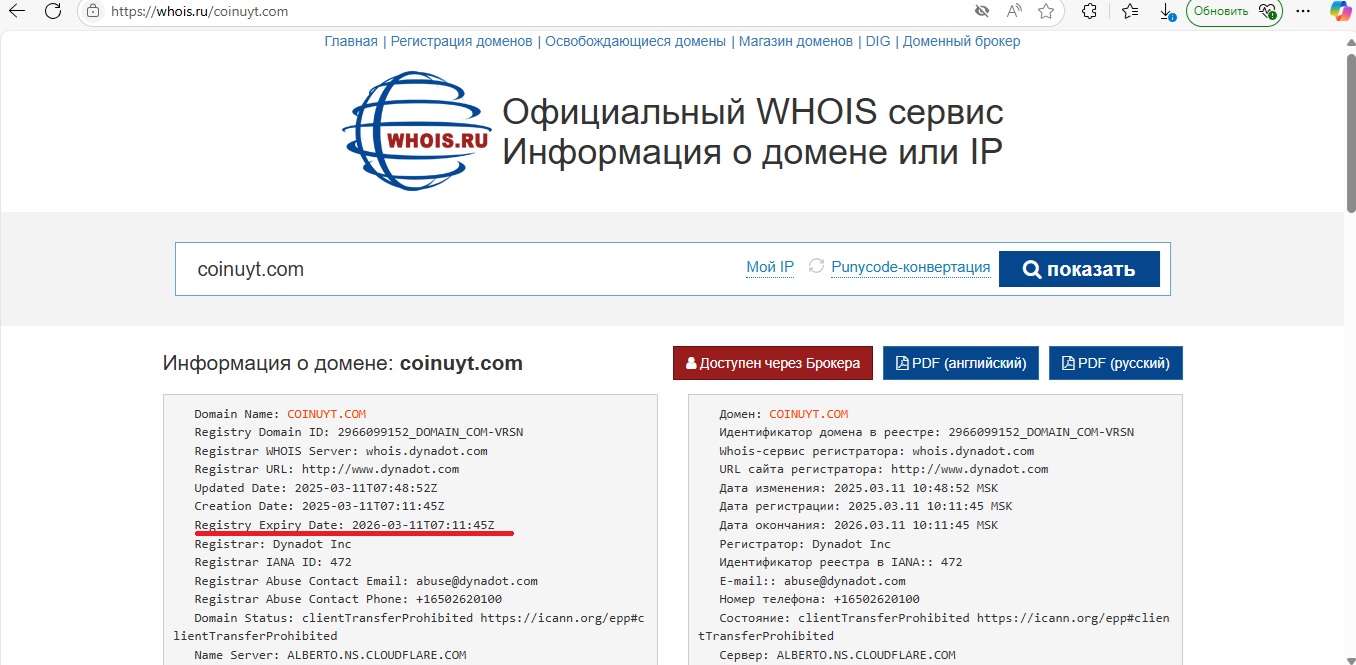The height and width of the screenshot is (665, 1356).
Task: Click the domain search field
Action: [460, 269]
